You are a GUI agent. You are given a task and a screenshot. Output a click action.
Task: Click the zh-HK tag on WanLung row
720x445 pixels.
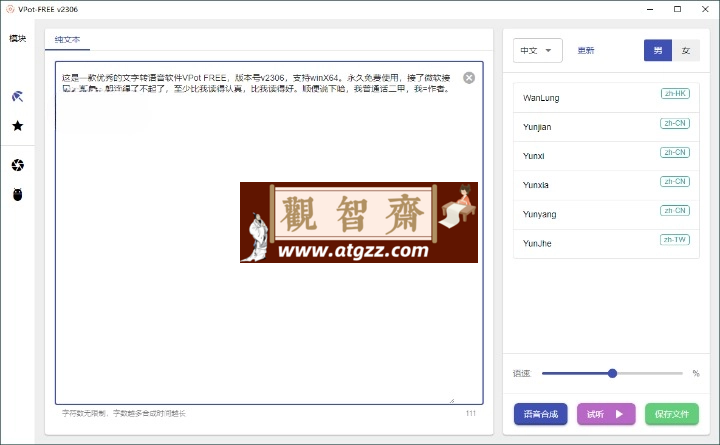[675, 94]
